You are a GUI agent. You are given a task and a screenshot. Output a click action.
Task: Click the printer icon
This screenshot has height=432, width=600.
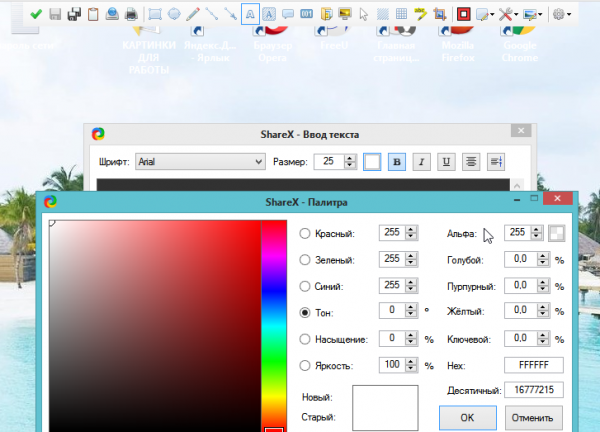(131, 15)
